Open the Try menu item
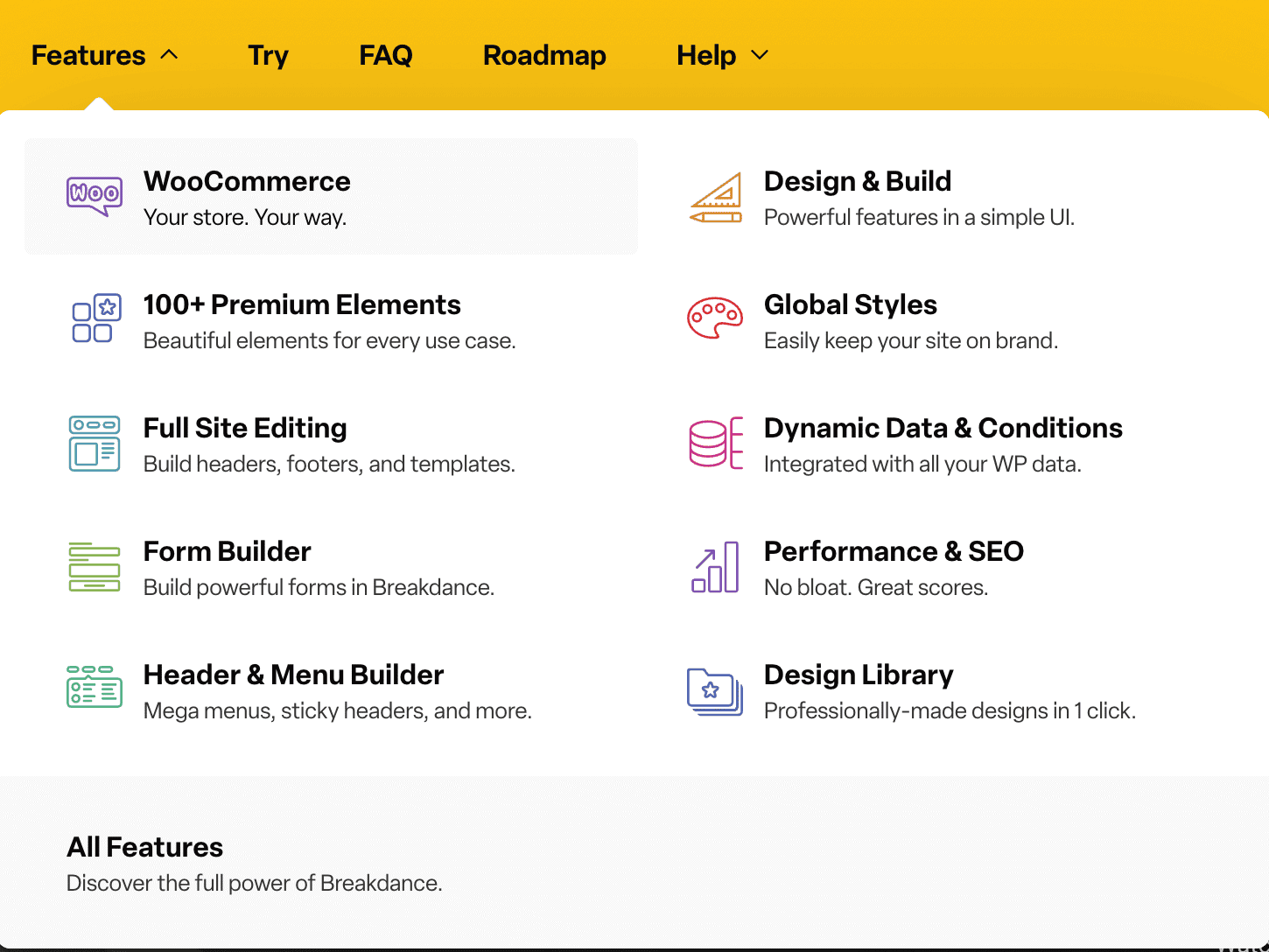 (268, 56)
